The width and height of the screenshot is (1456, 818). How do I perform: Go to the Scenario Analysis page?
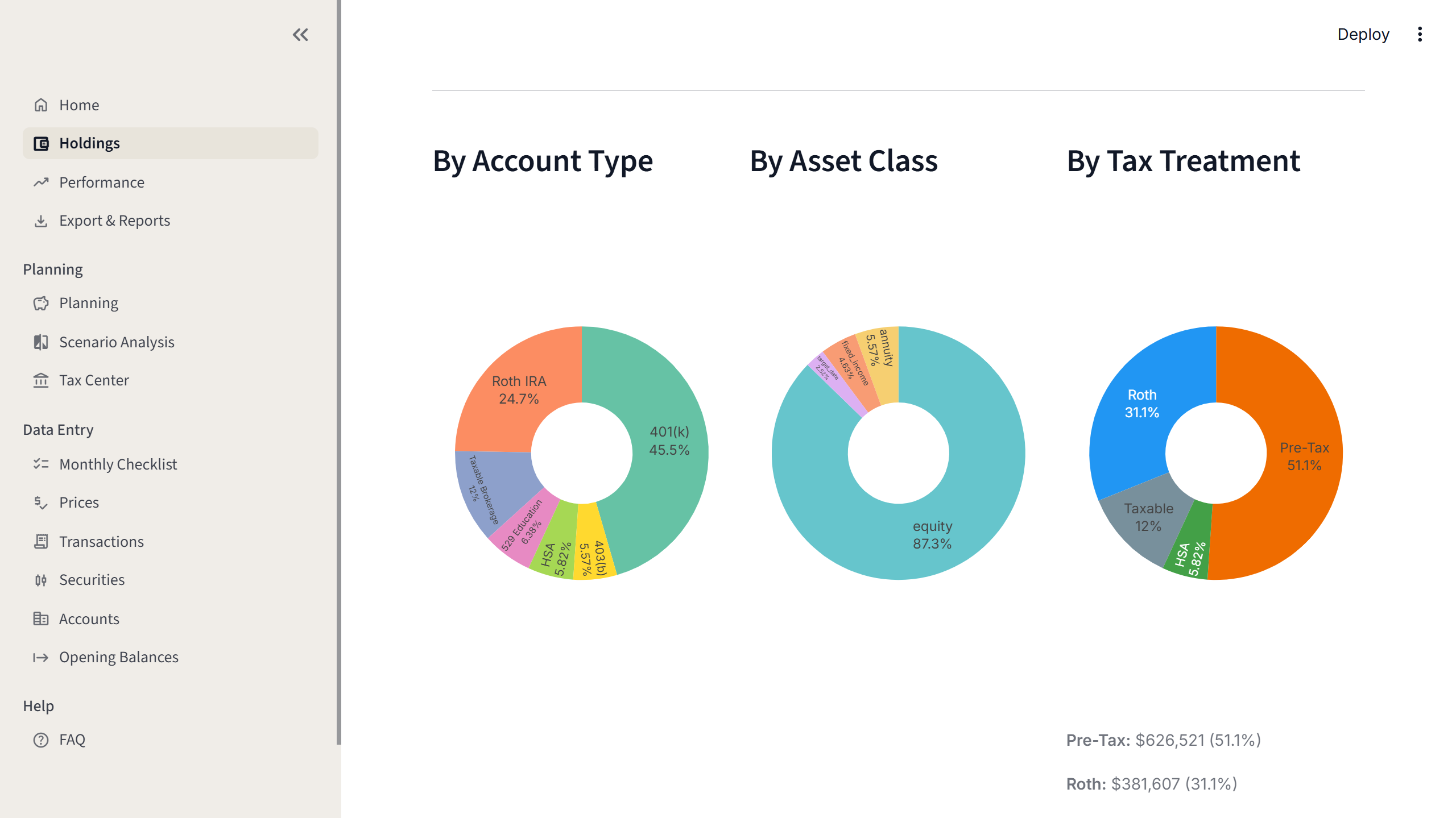(x=117, y=342)
